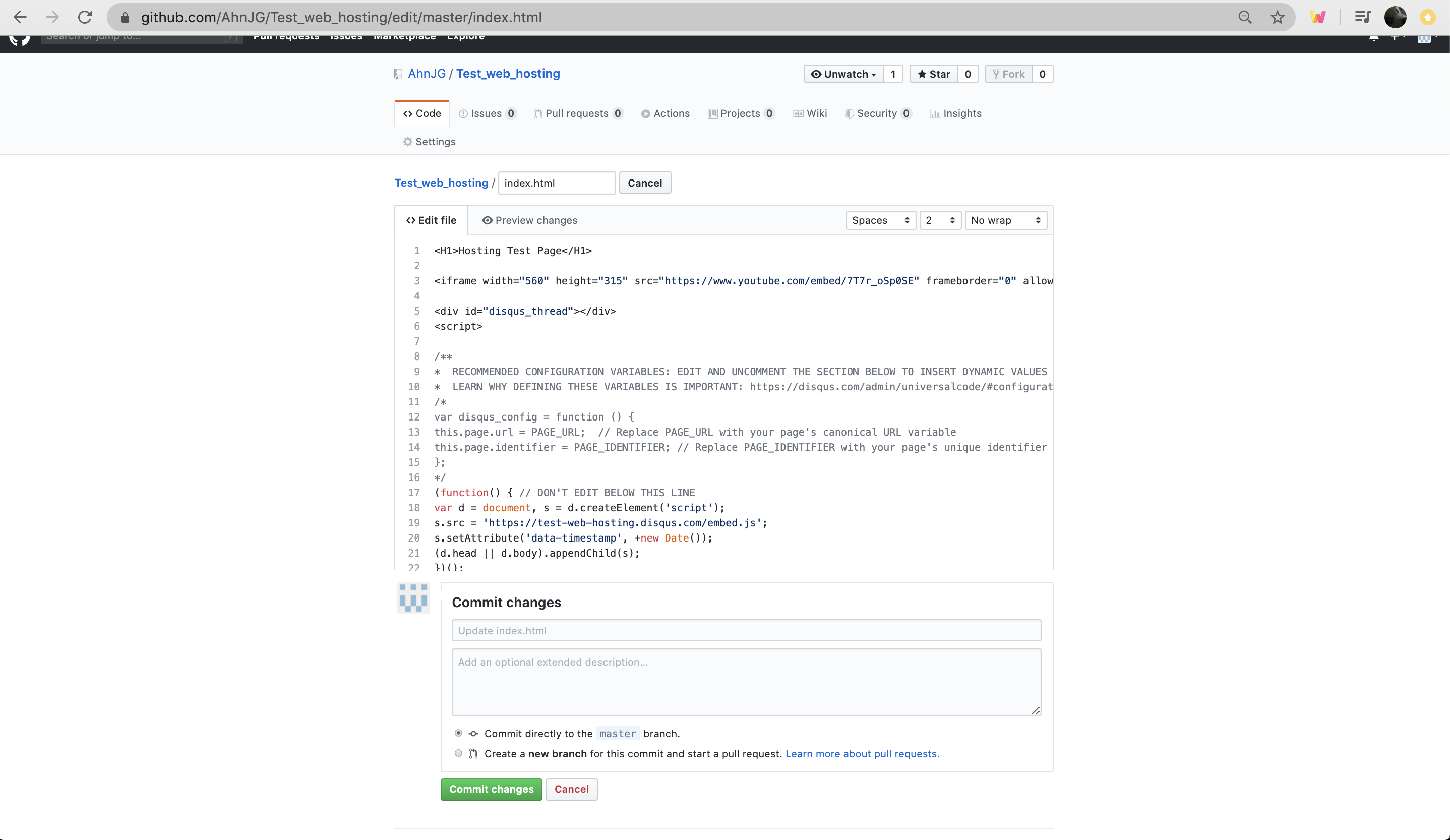Click the committer avatar thumbnail
Image resolution: width=1450 pixels, height=840 pixels.
click(413, 597)
